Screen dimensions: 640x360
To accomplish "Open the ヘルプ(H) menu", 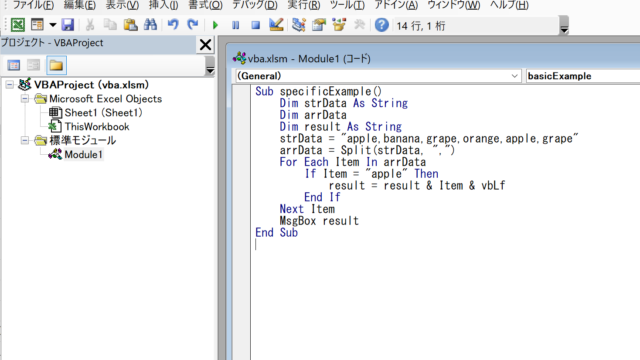I will pos(509,5).
